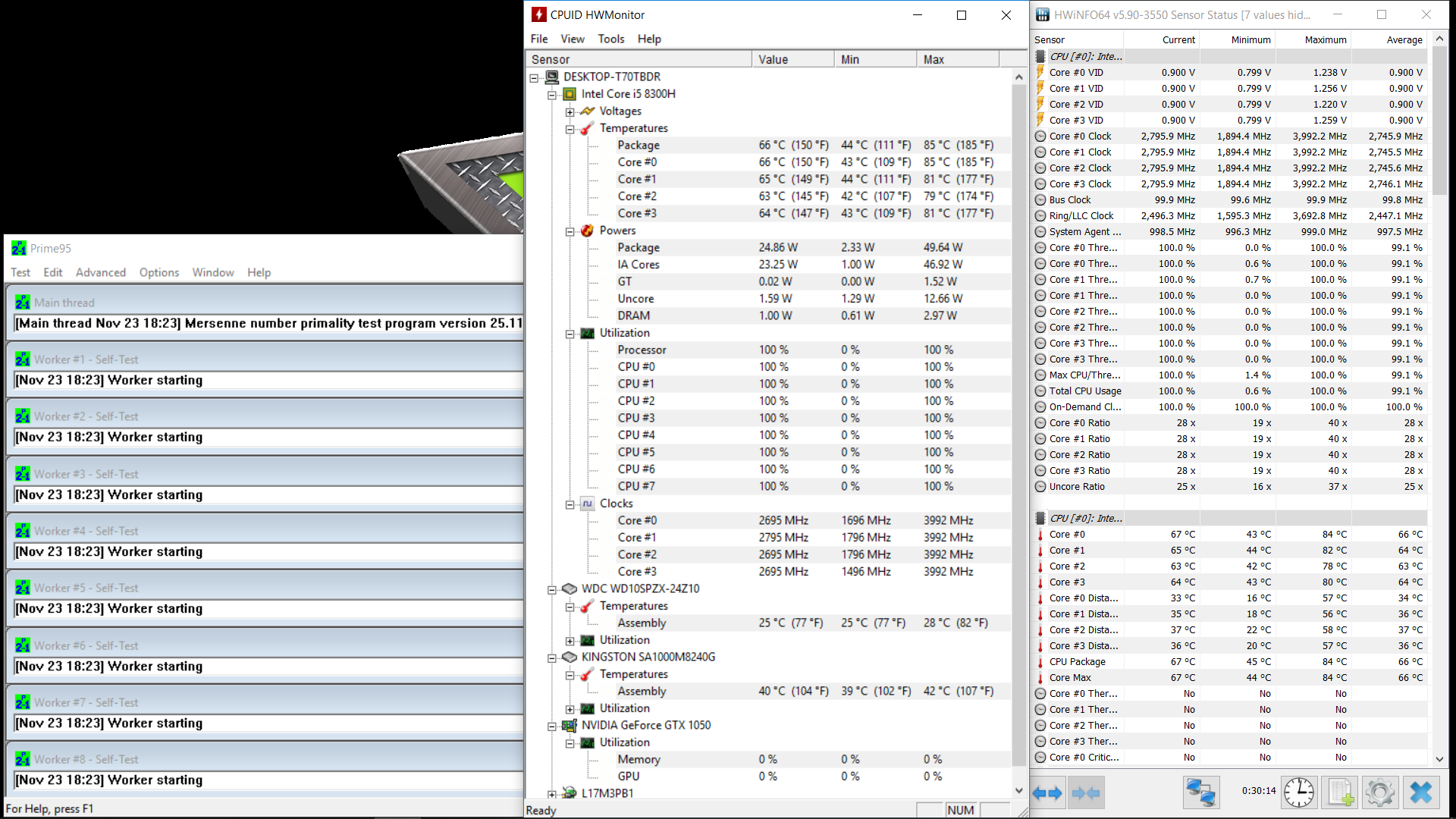Image resolution: width=1456 pixels, height=819 pixels.
Task: Click the HWMonitor Sensor column header
Action: click(639, 59)
